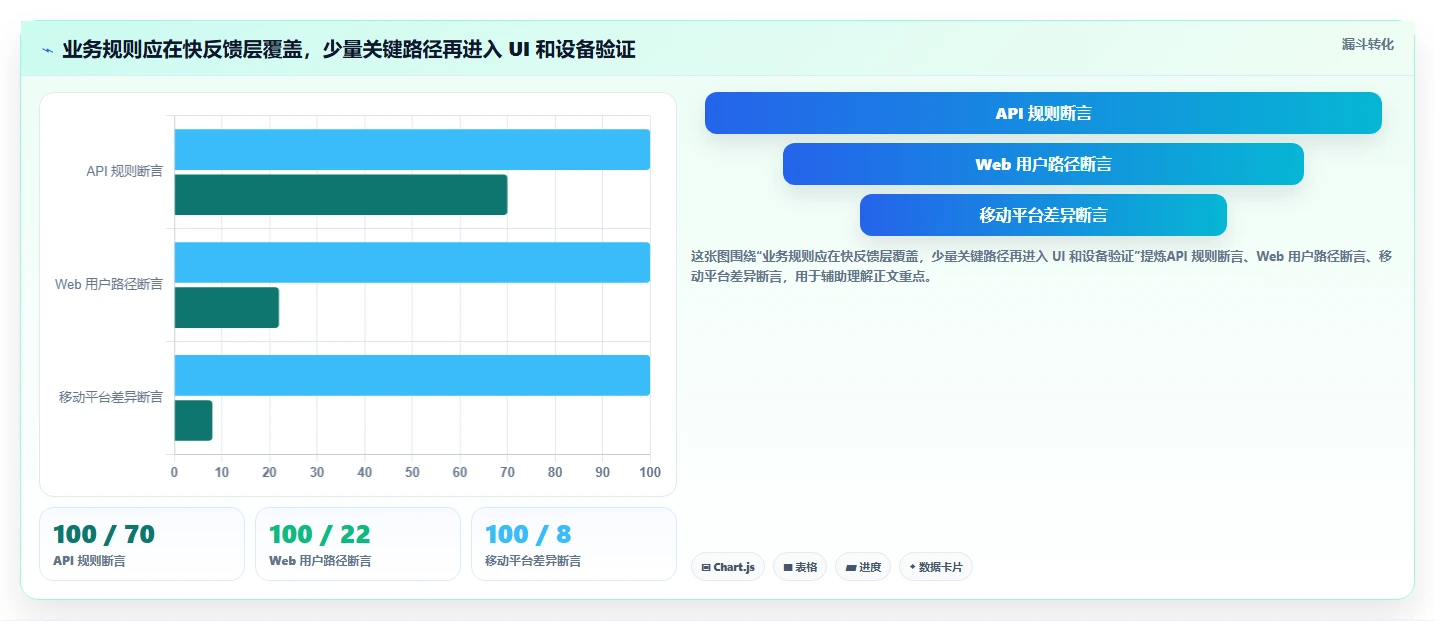Click the description paragraph starting 这张图围绕
The height and width of the screenshot is (621, 1435).
tap(1041, 266)
